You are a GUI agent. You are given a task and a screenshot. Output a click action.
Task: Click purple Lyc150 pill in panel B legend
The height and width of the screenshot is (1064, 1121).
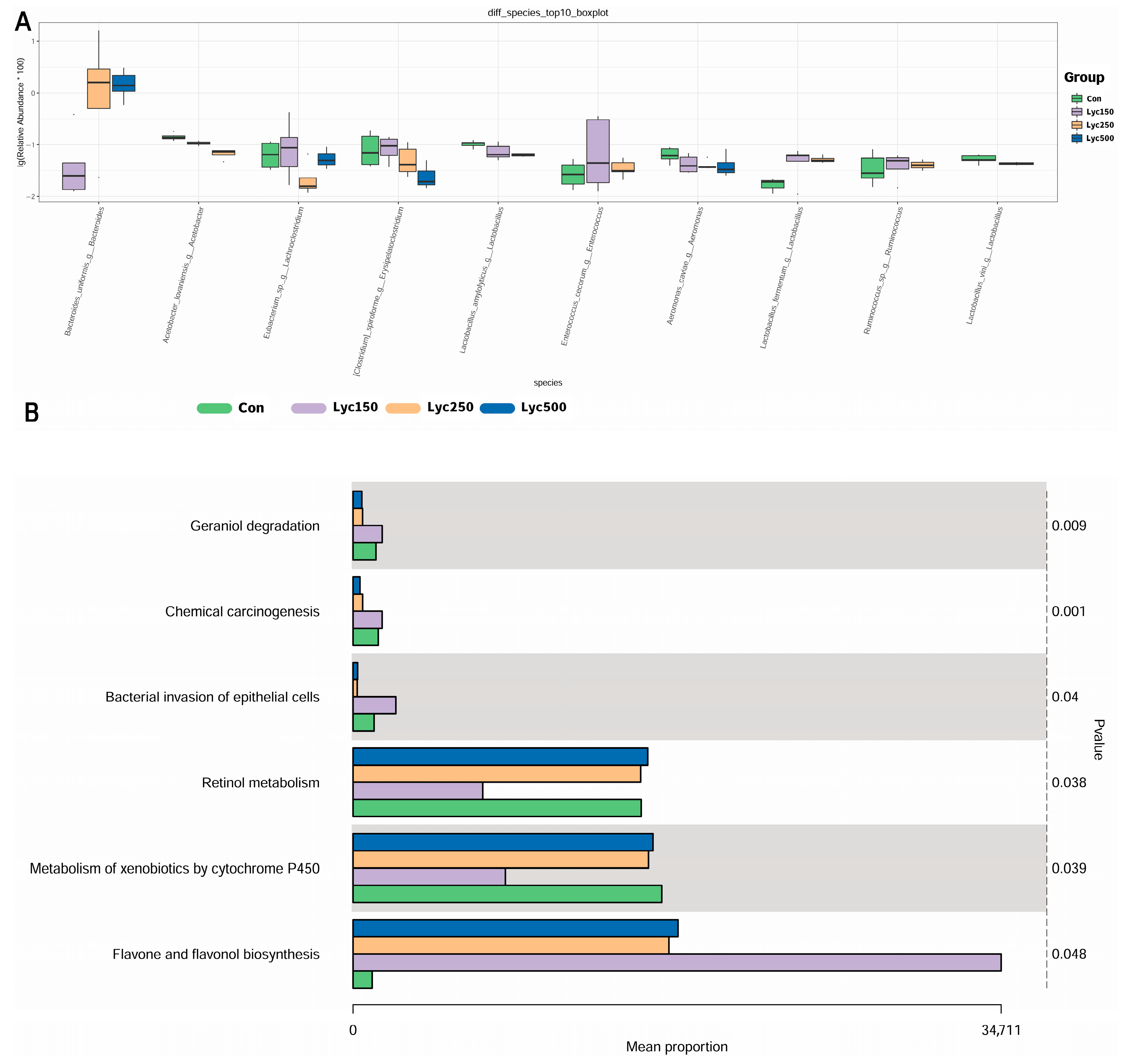[x=308, y=408]
